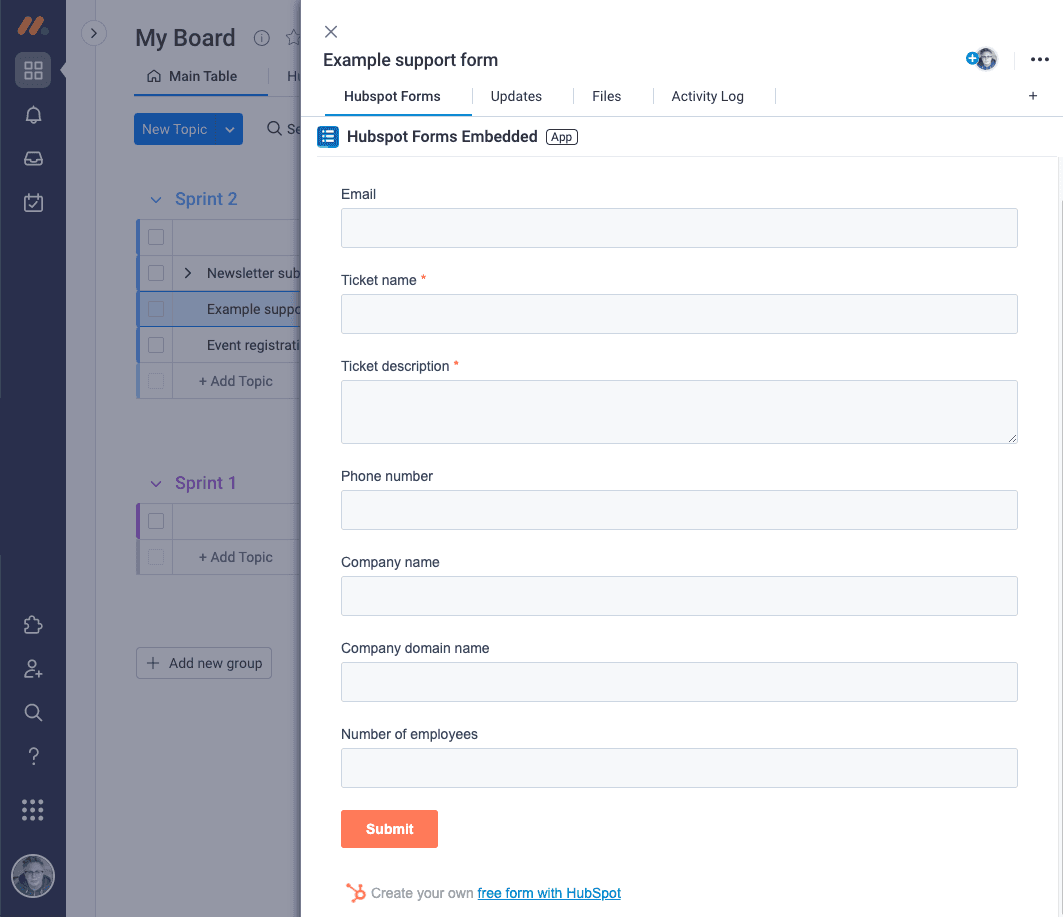
Task: Invite members via the person-plus sidebar icon
Action: point(33,668)
